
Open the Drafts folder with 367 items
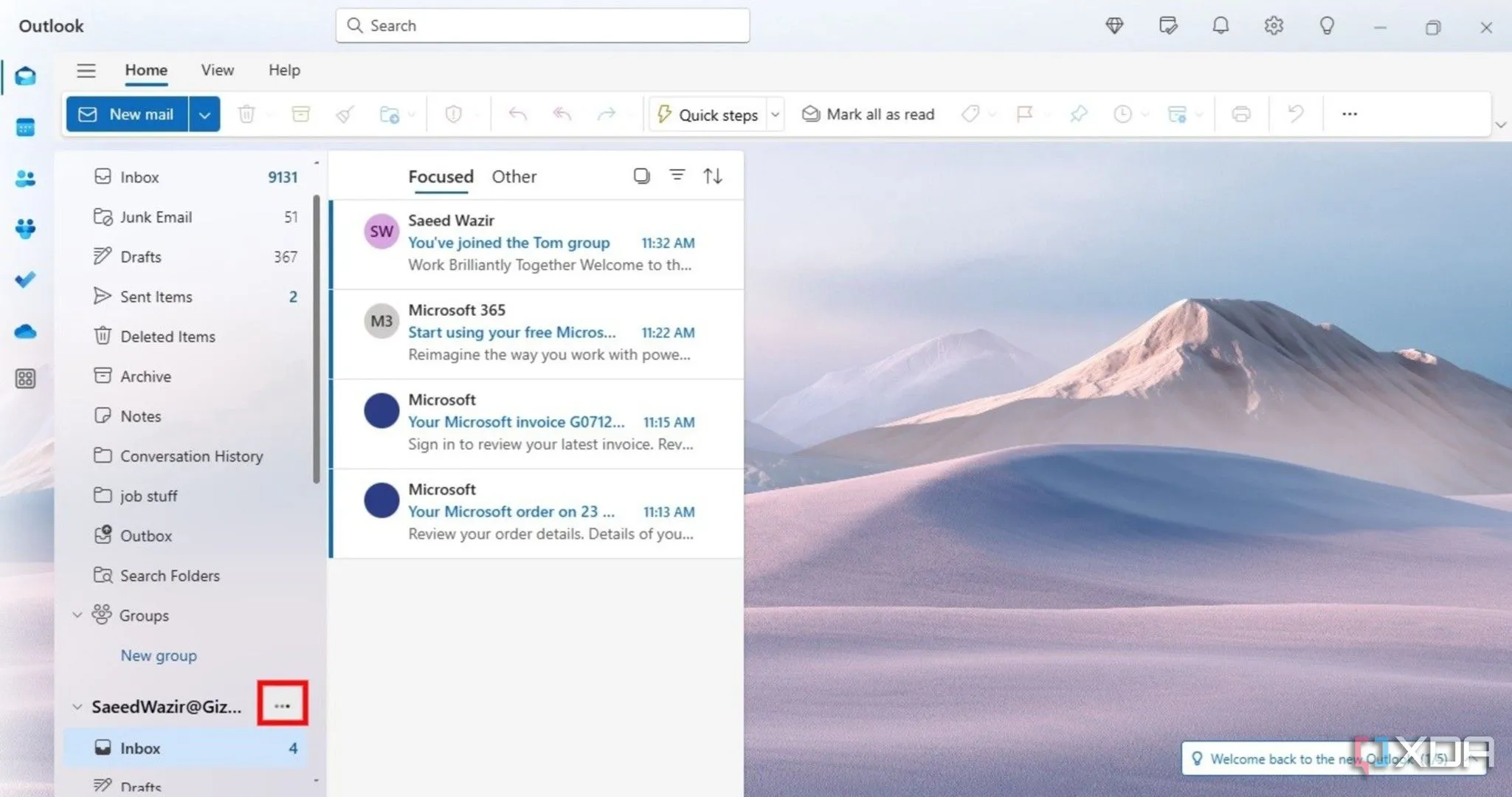[x=196, y=257]
